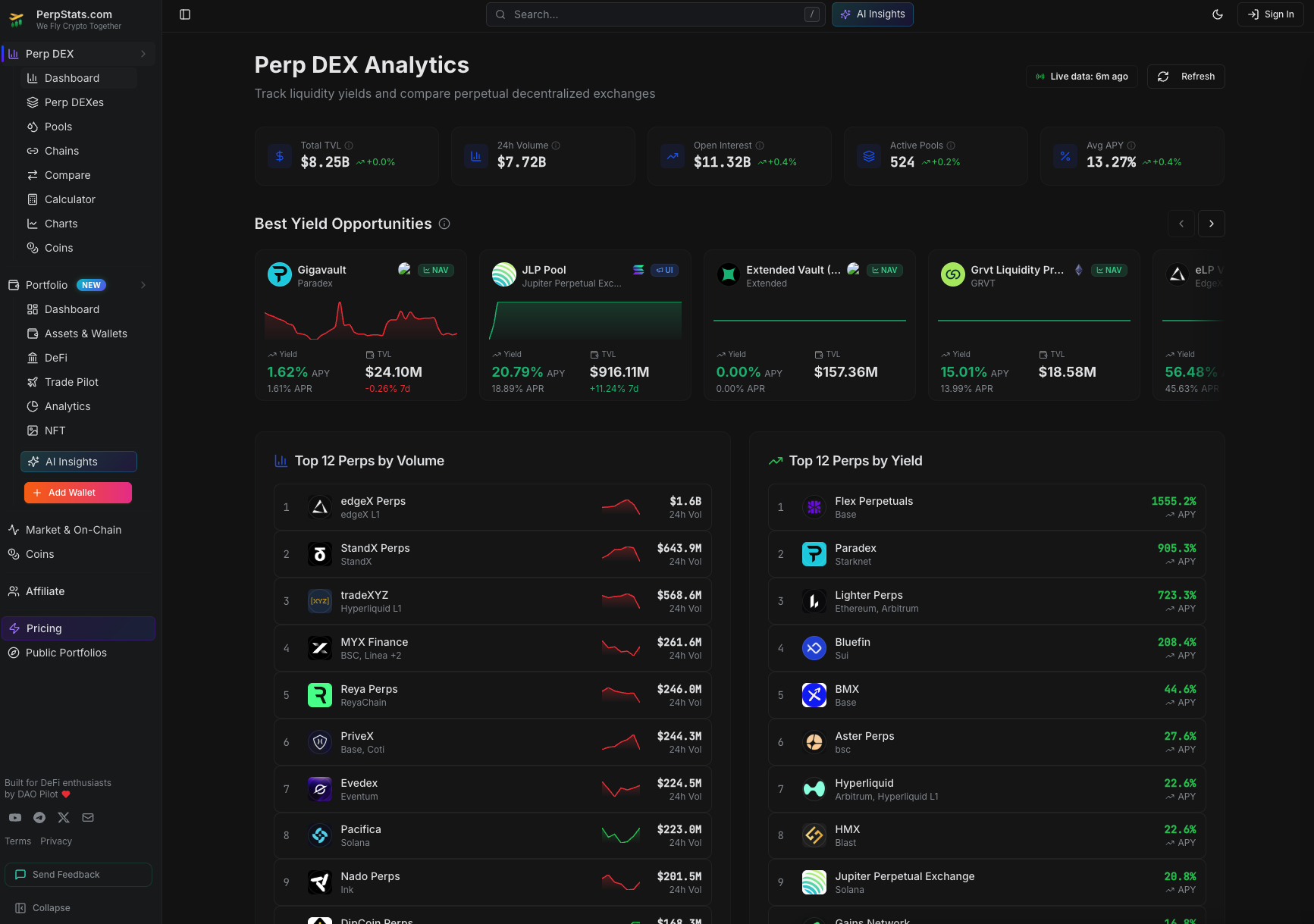1314x924 pixels.
Task: Open the Compare tool
Action: pyautogui.click(x=32, y=175)
